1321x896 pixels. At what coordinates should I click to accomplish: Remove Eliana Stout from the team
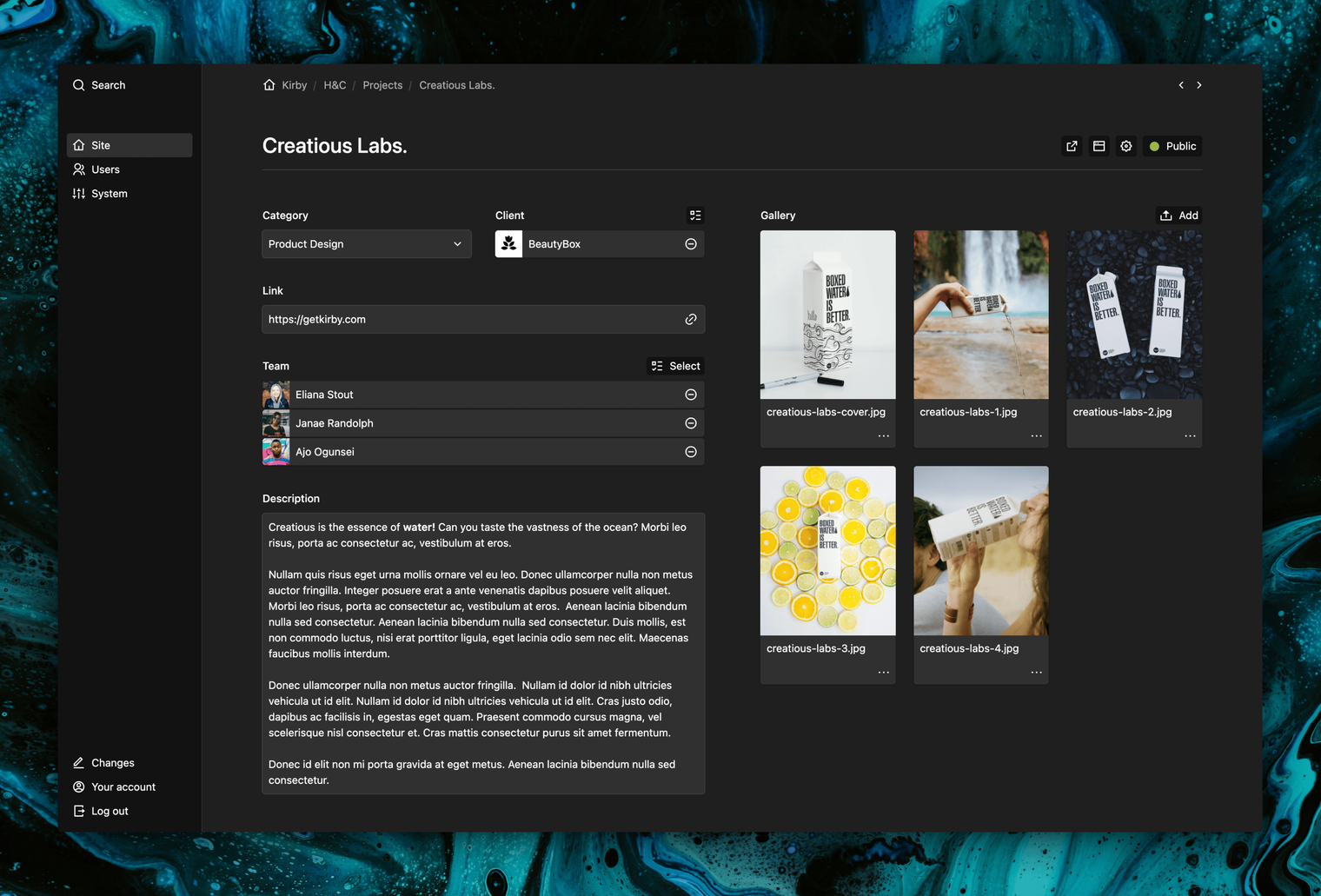[691, 395]
